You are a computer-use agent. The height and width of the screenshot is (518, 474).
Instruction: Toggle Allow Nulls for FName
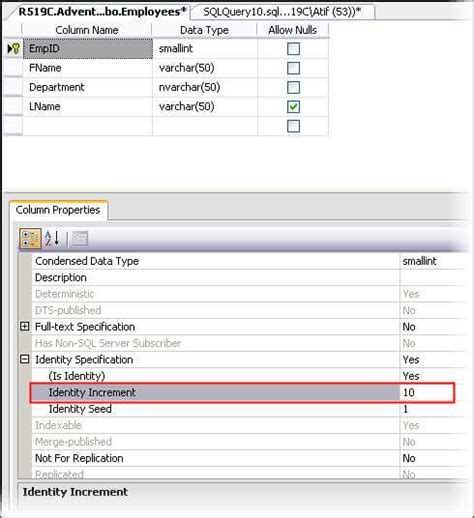coord(293,68)
